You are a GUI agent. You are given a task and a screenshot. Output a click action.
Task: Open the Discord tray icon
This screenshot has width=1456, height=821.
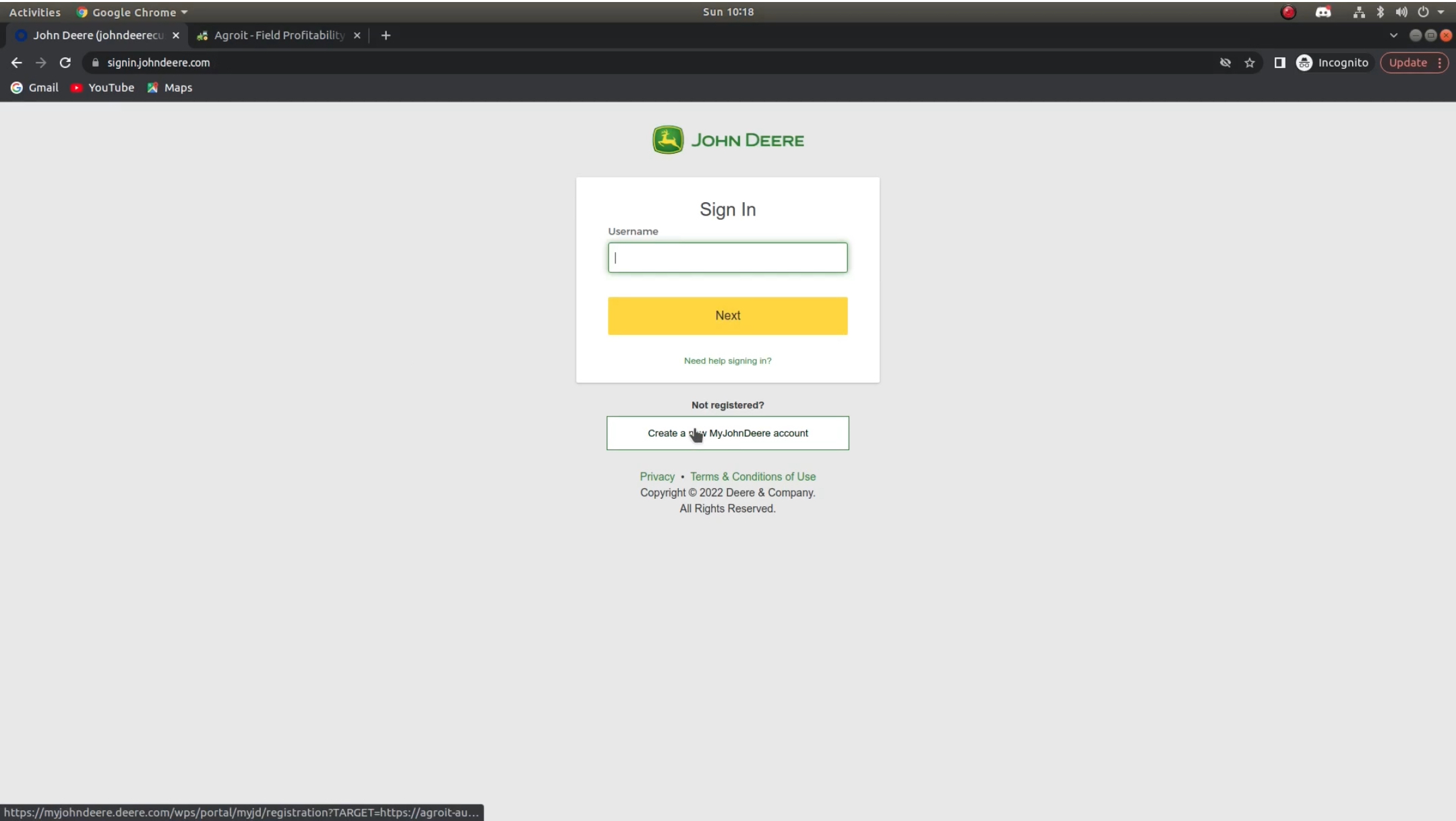click(x=1323, y=12)
